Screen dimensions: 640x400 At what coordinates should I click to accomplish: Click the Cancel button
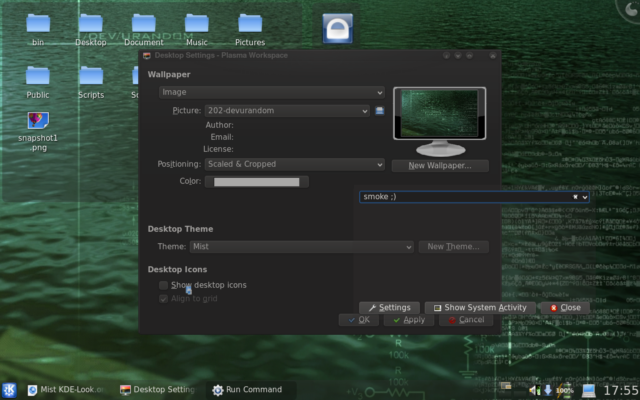(x=466, y=320)
